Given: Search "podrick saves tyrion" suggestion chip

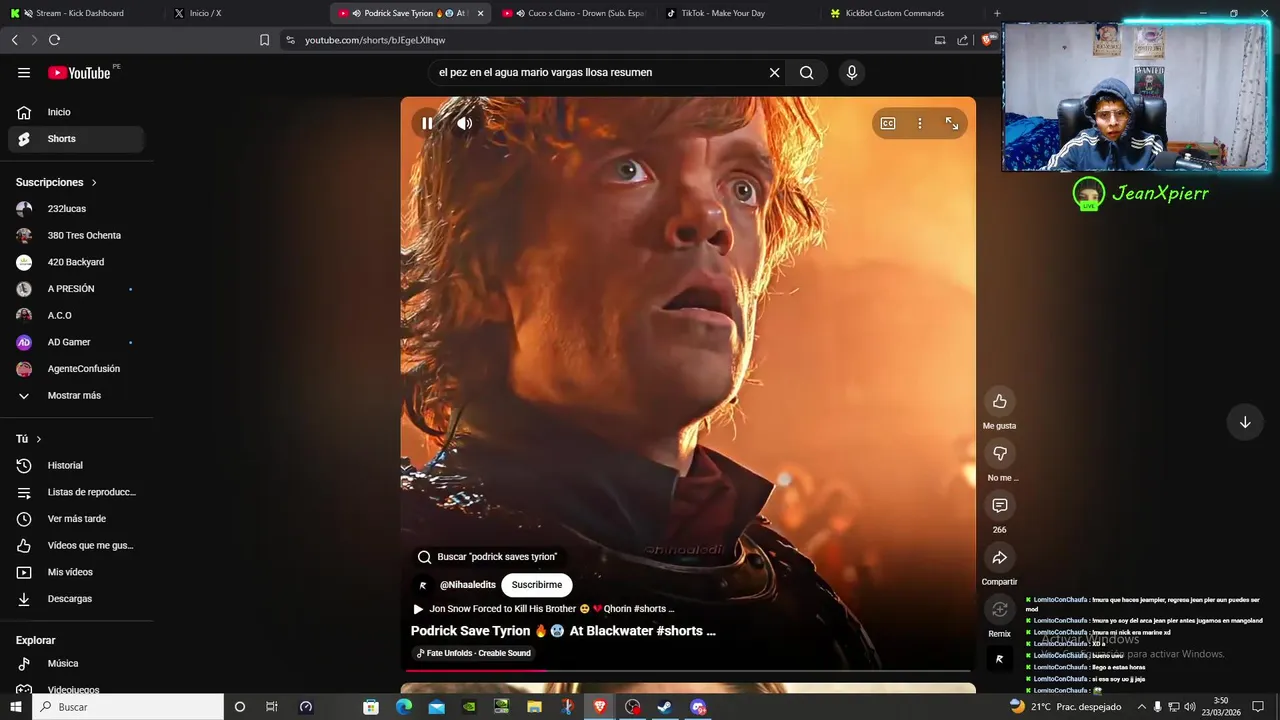Looking at the screenshot, I should tap(487, 557).
